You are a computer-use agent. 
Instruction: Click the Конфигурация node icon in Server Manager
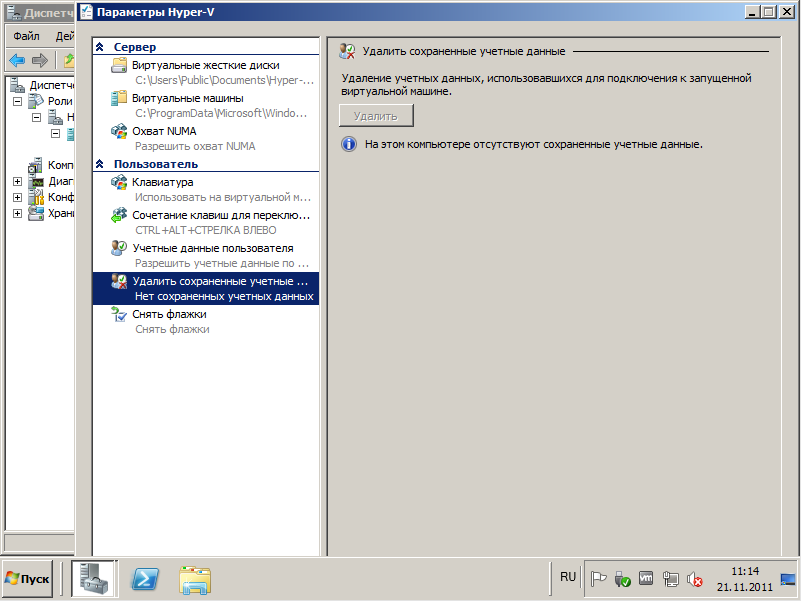coord(36,197)
